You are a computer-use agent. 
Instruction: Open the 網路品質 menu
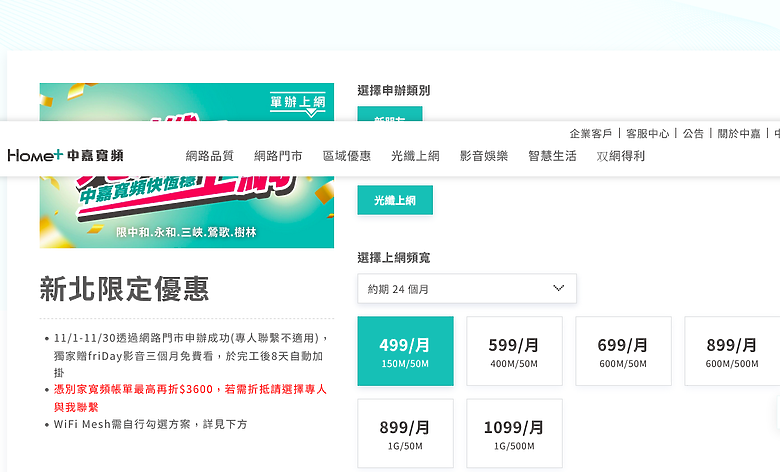209,156
